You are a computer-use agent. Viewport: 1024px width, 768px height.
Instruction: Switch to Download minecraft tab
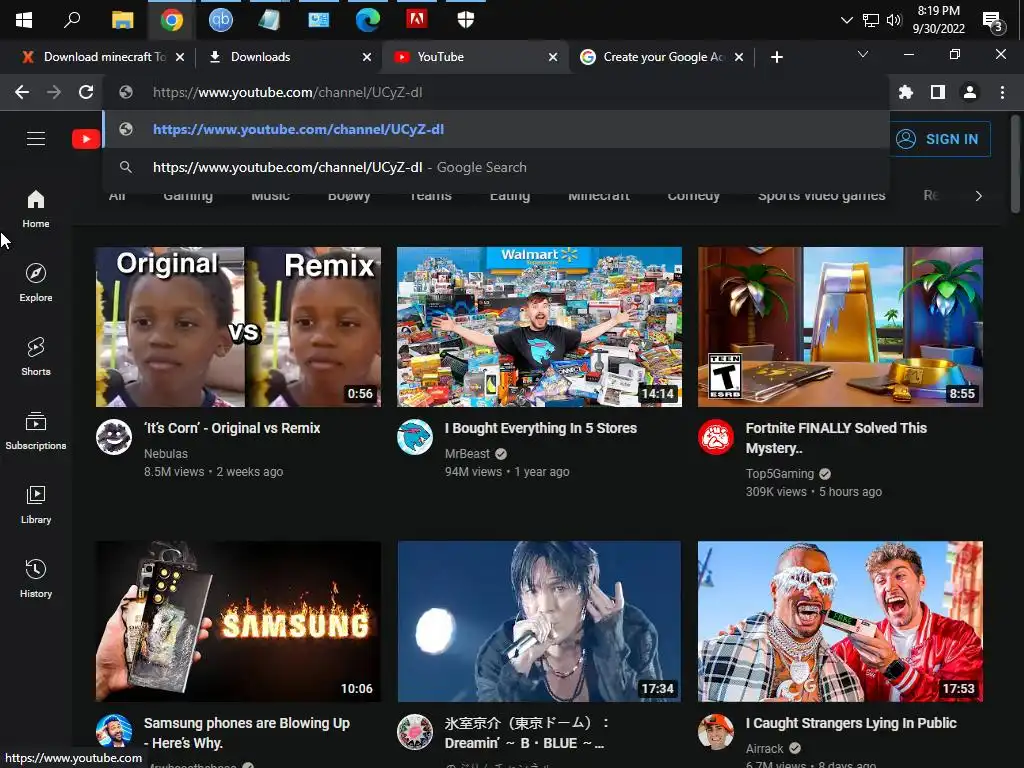click(95, 57)
